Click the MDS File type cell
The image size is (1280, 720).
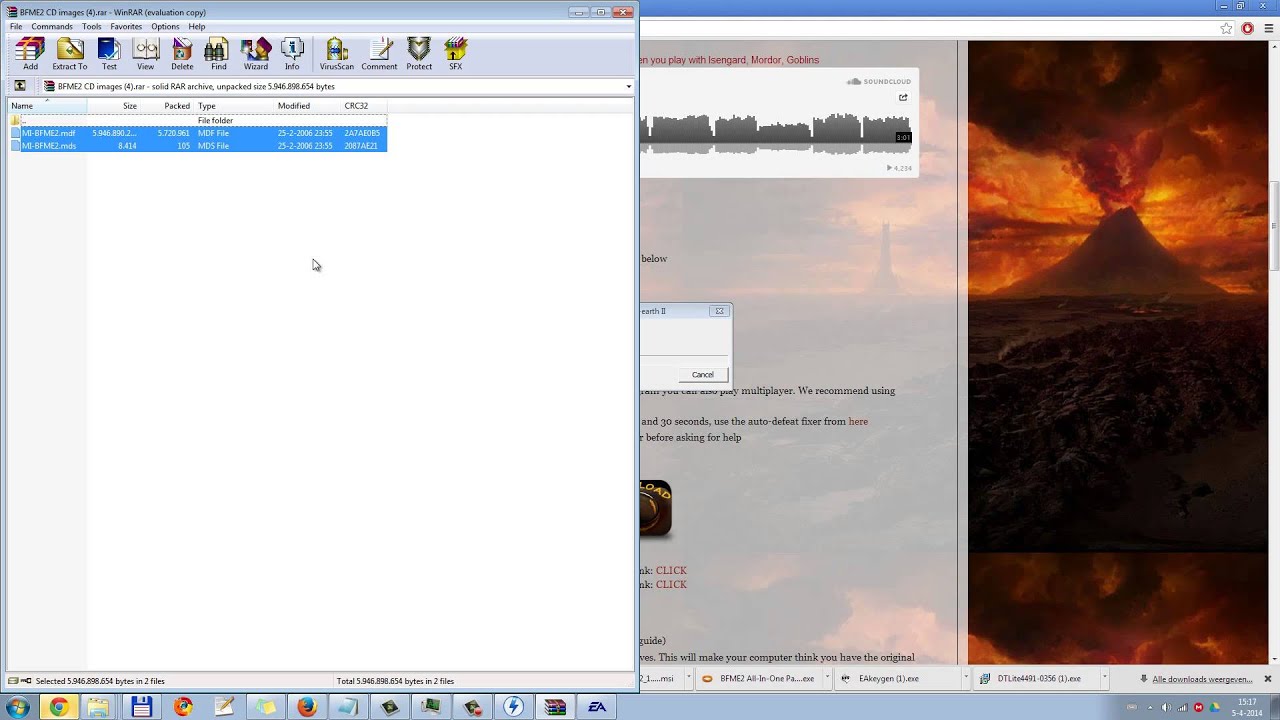213,146
